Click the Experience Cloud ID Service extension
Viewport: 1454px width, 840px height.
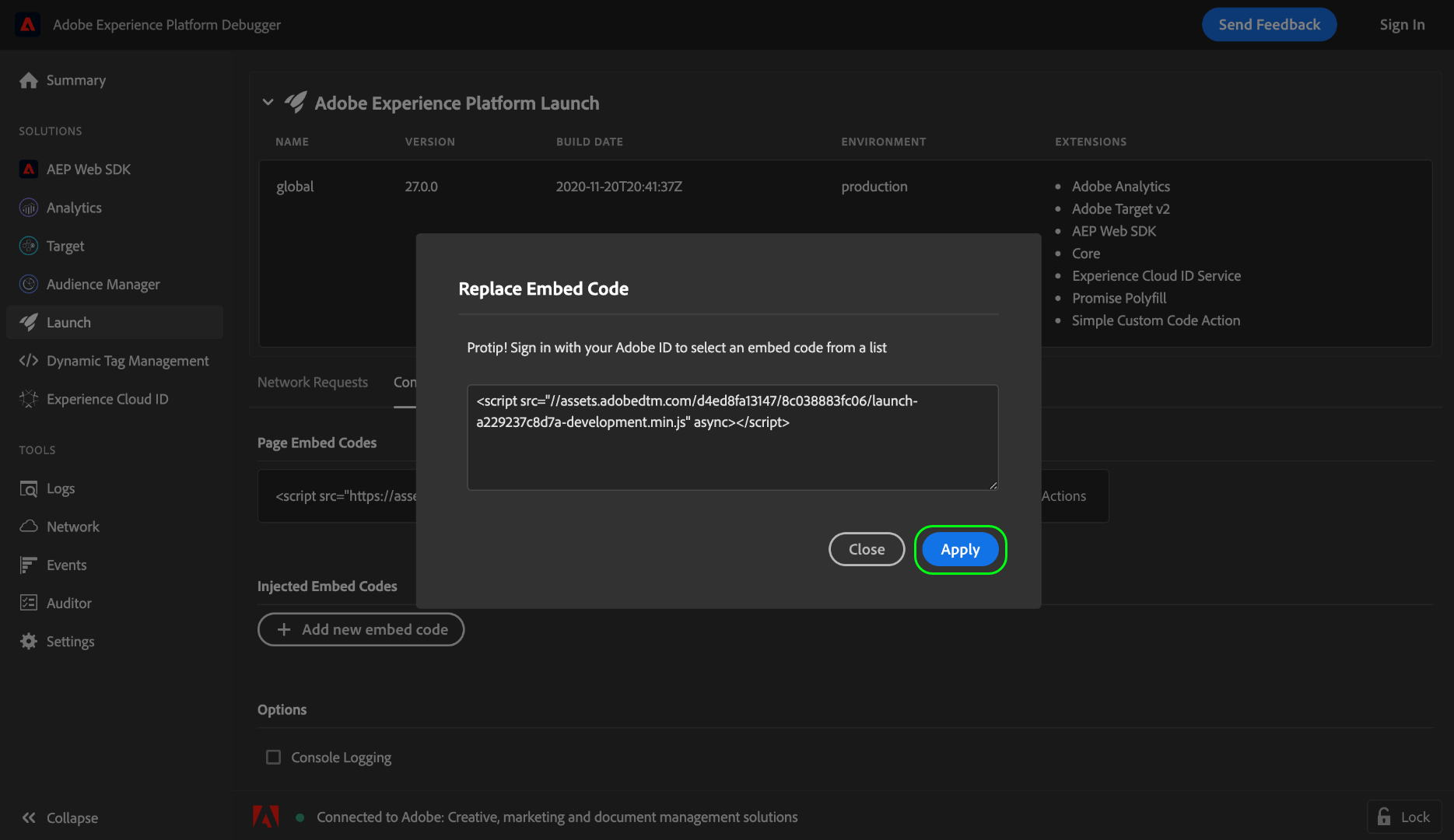[x=1156, y=276]
